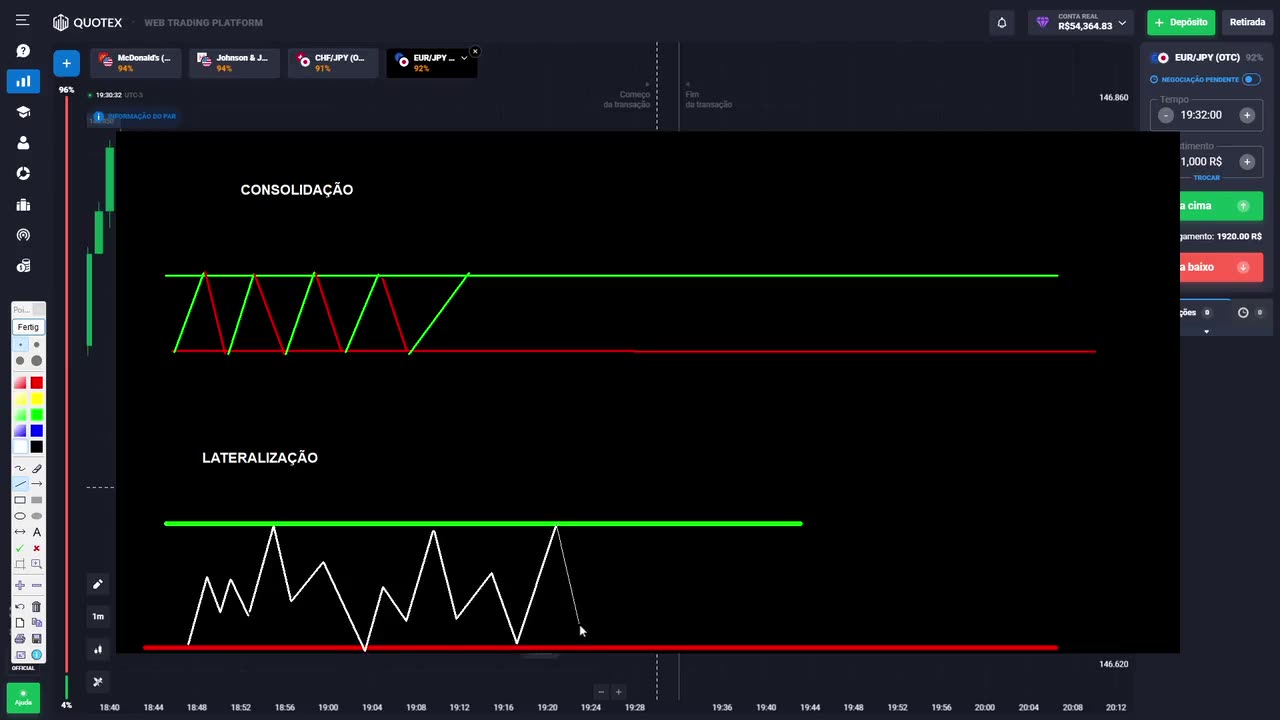
Task: Select the outlined ellipse tool
Action: point(20,516)
